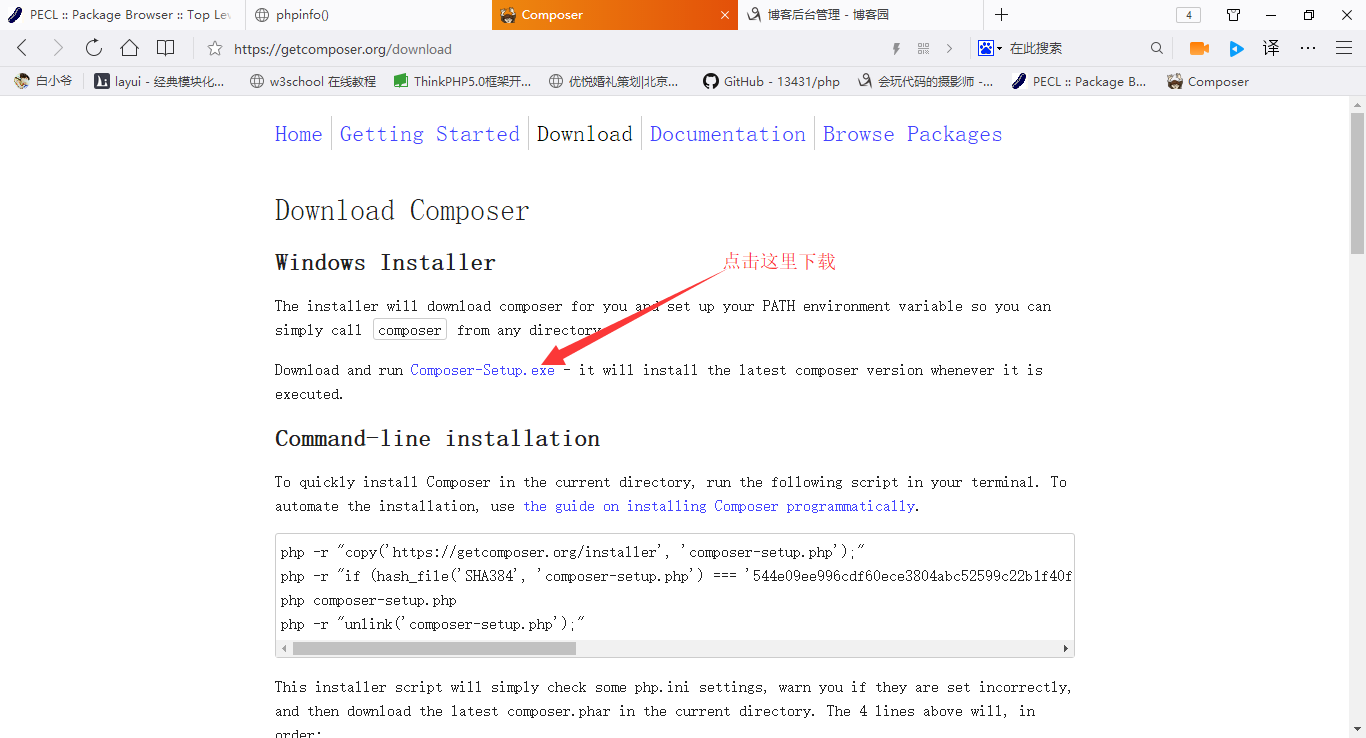
Task: Click the tab count box showing 4
Action: click(1188, 15)
